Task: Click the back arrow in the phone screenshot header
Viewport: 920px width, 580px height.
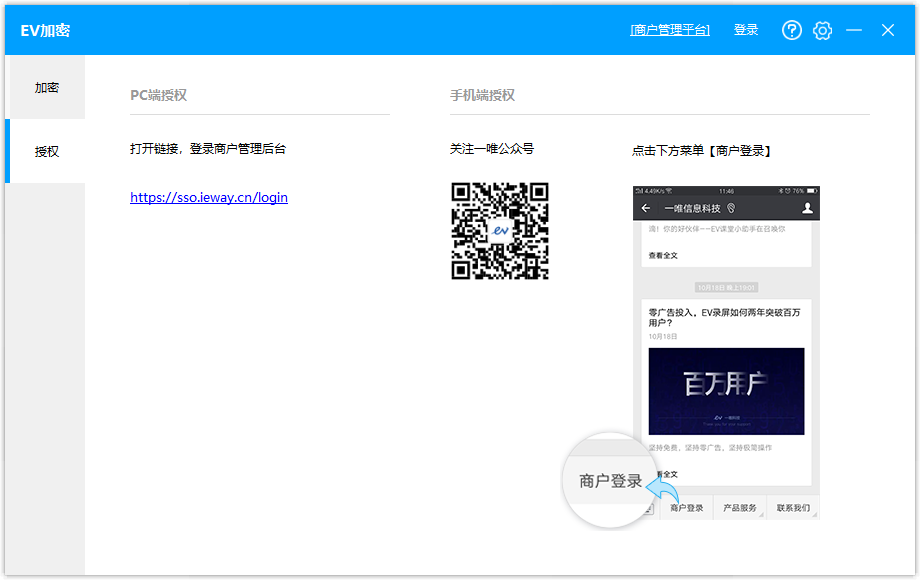Action: click(x=646, y=206)
